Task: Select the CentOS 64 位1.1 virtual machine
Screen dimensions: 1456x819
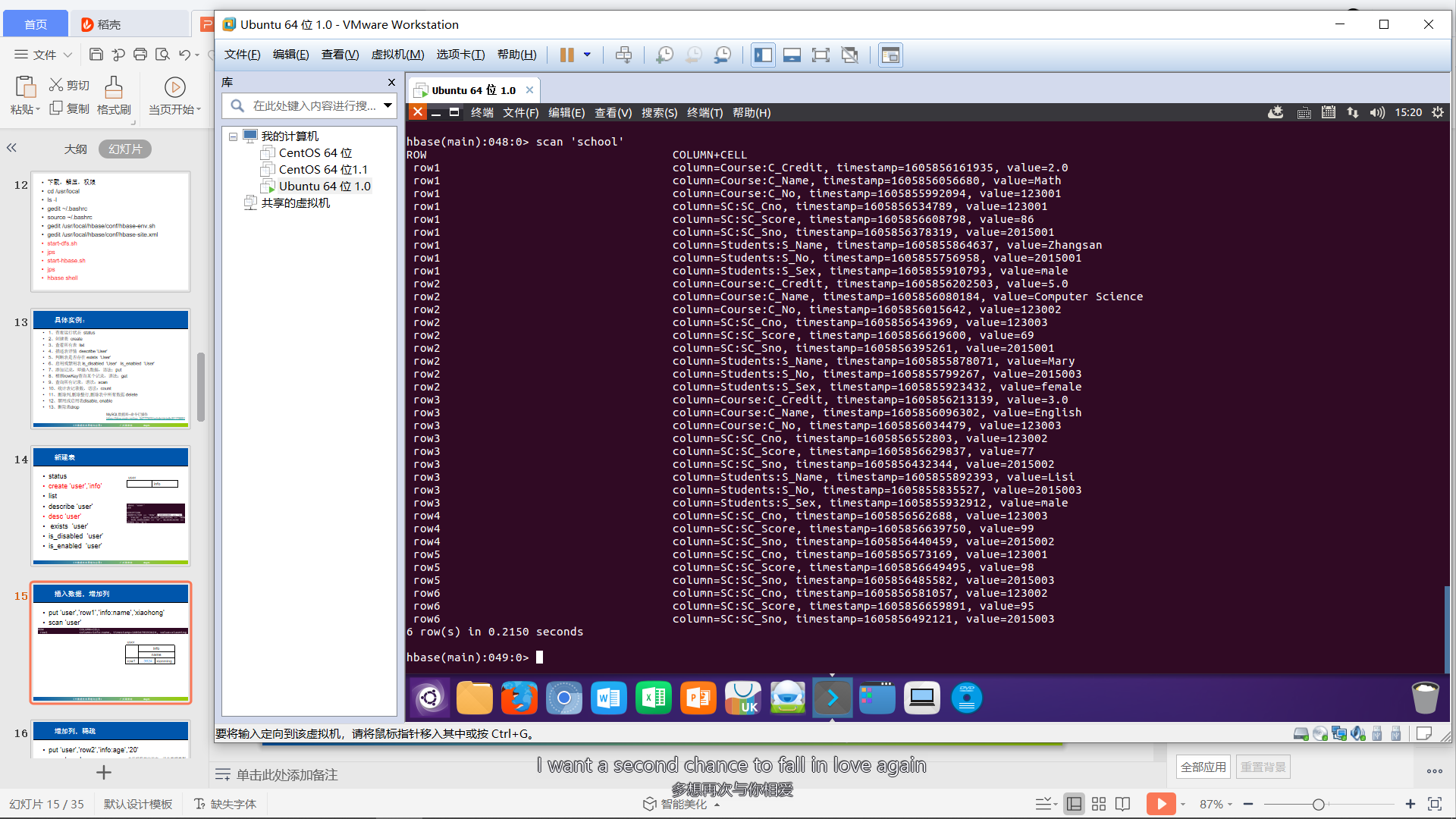Action: pos(323,169)
